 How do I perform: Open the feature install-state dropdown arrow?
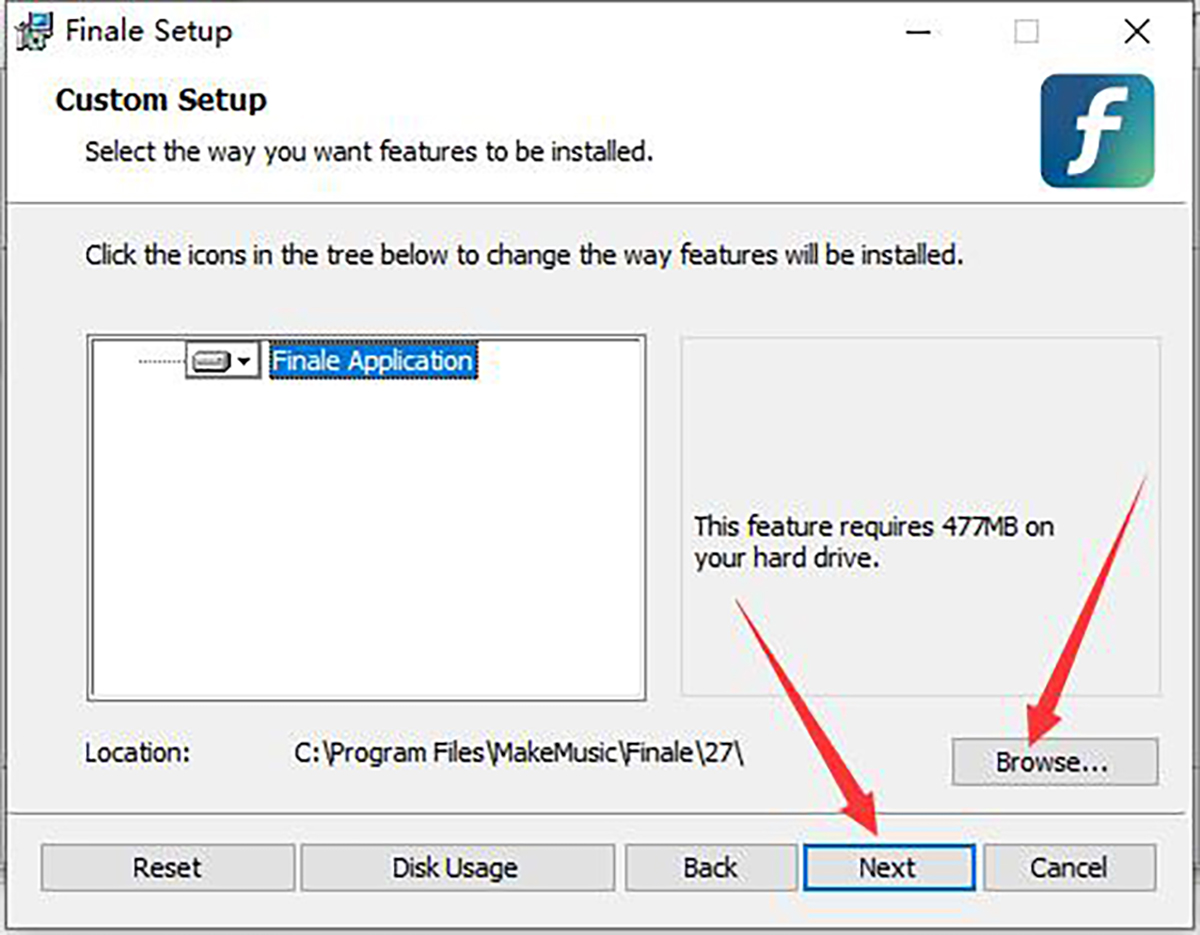[245, 361]
